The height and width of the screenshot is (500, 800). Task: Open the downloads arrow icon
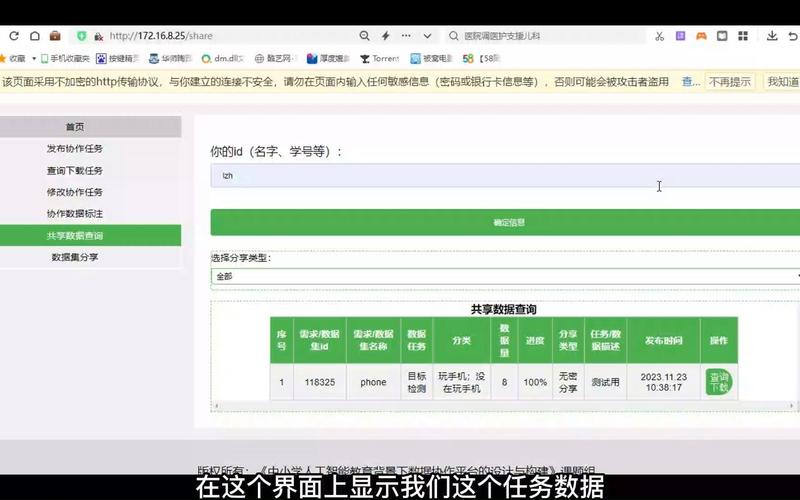(x=772, y=36)
